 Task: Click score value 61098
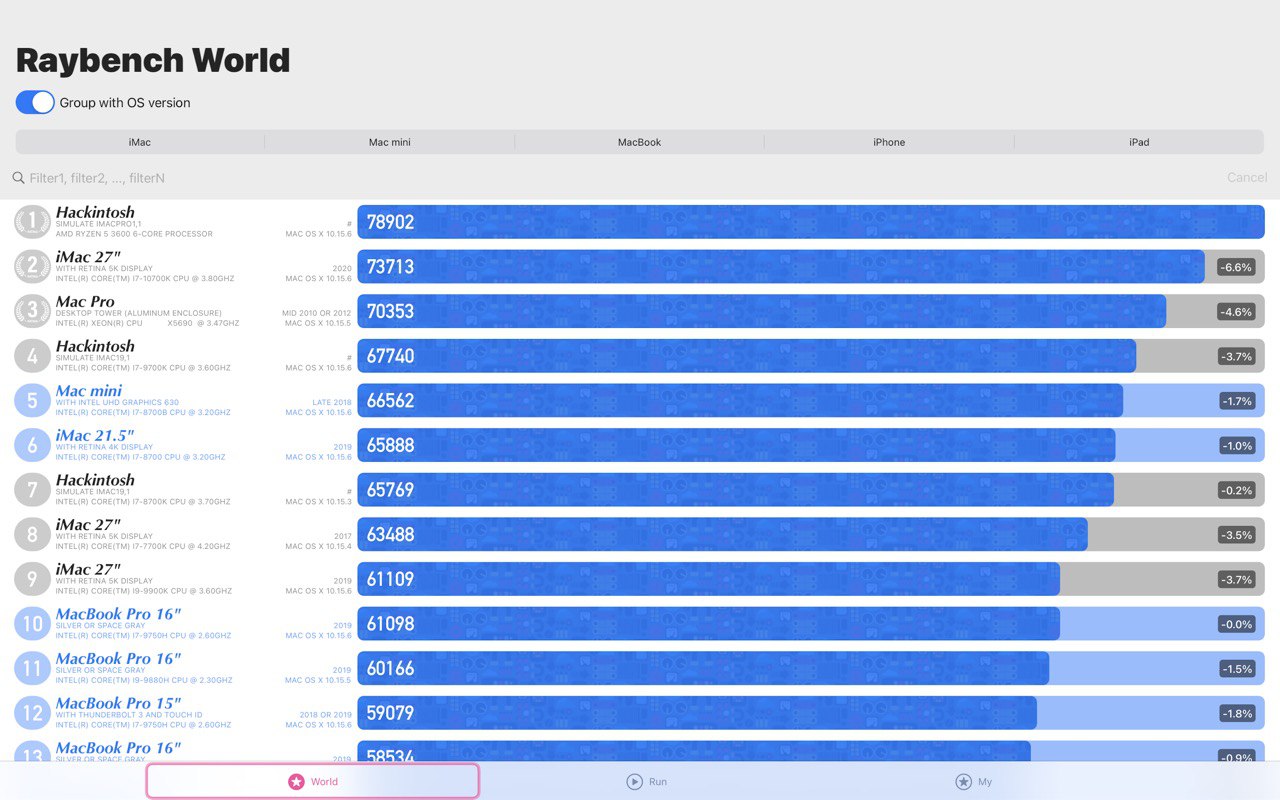[391, 623]
